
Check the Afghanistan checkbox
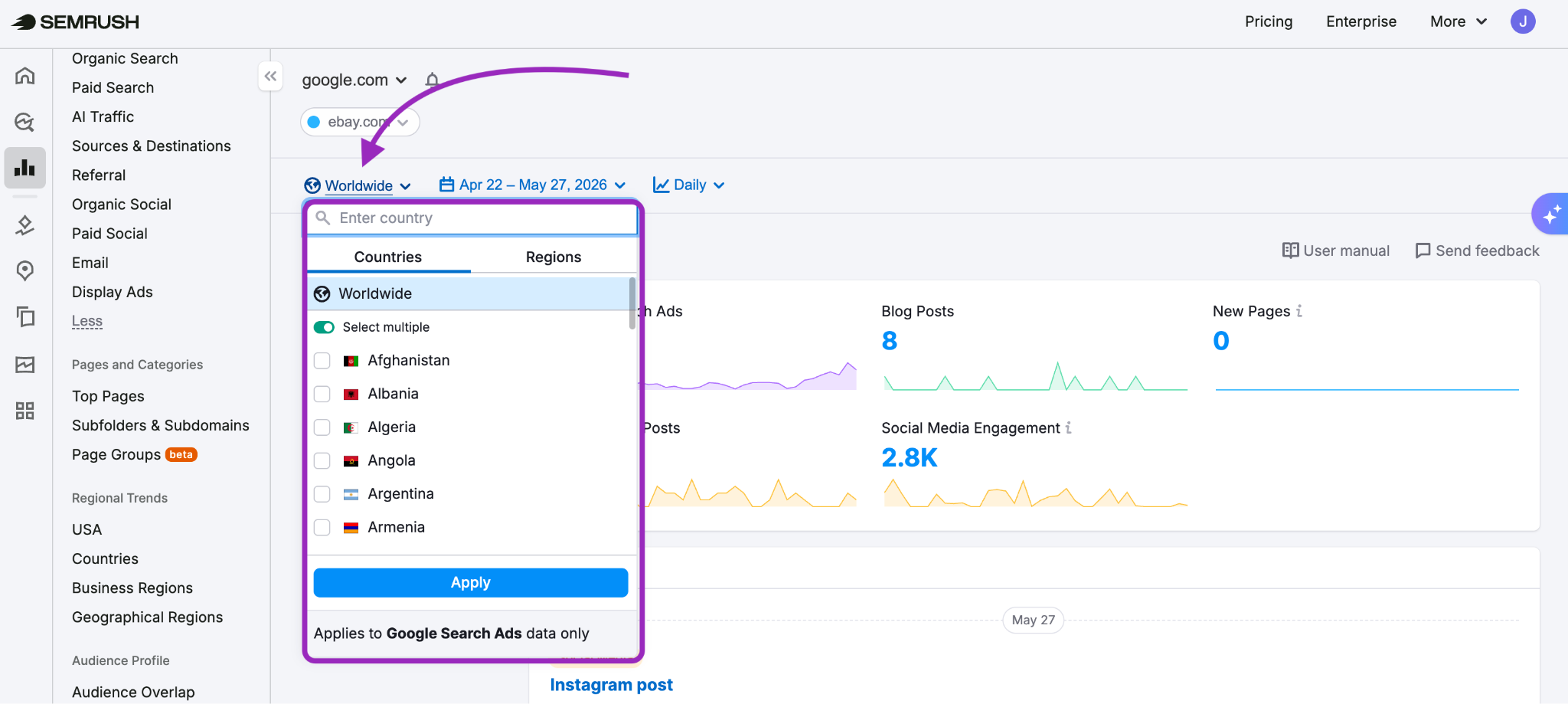322,361
